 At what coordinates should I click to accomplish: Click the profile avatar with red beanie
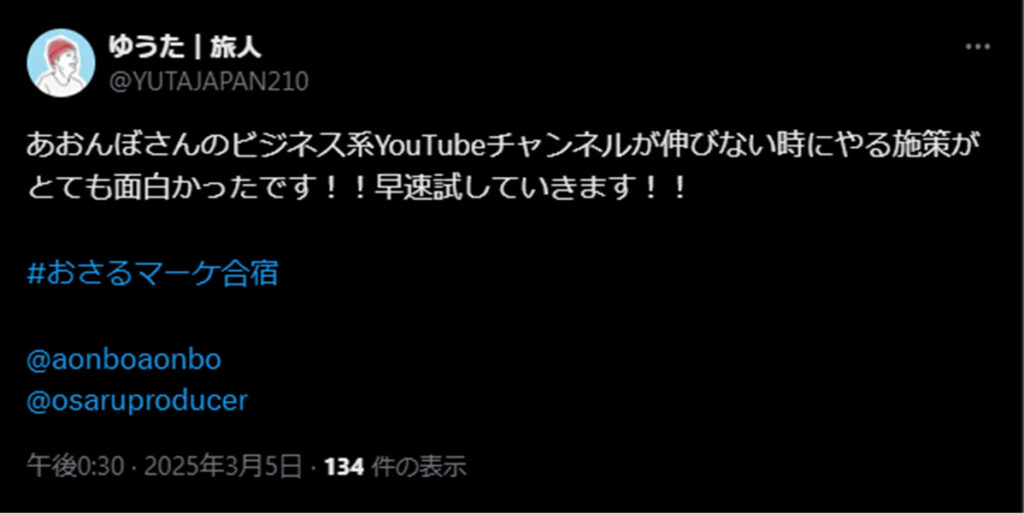coord(61,63)
